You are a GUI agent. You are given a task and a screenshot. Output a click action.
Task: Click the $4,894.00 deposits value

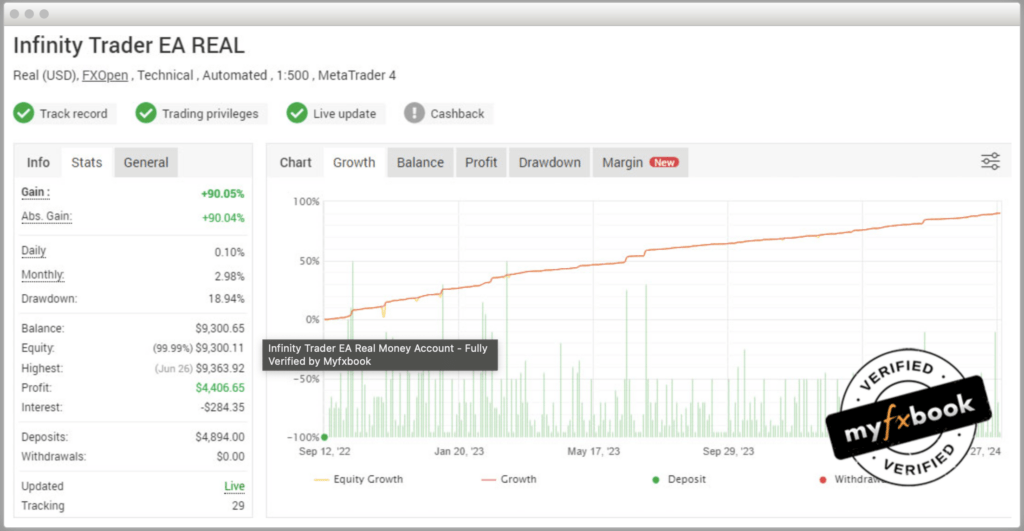click(220, 437)
